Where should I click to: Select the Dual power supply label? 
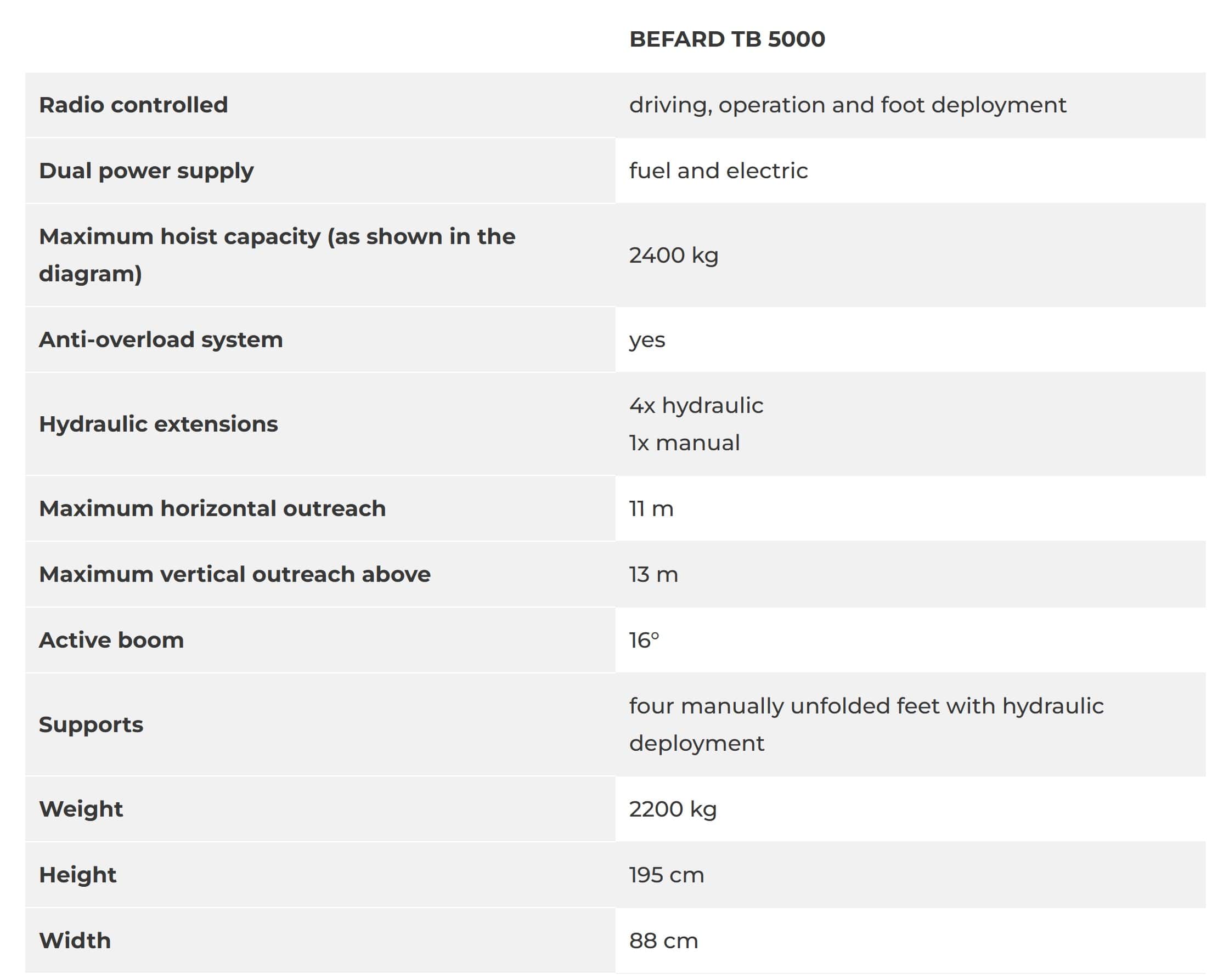(146, 171)
